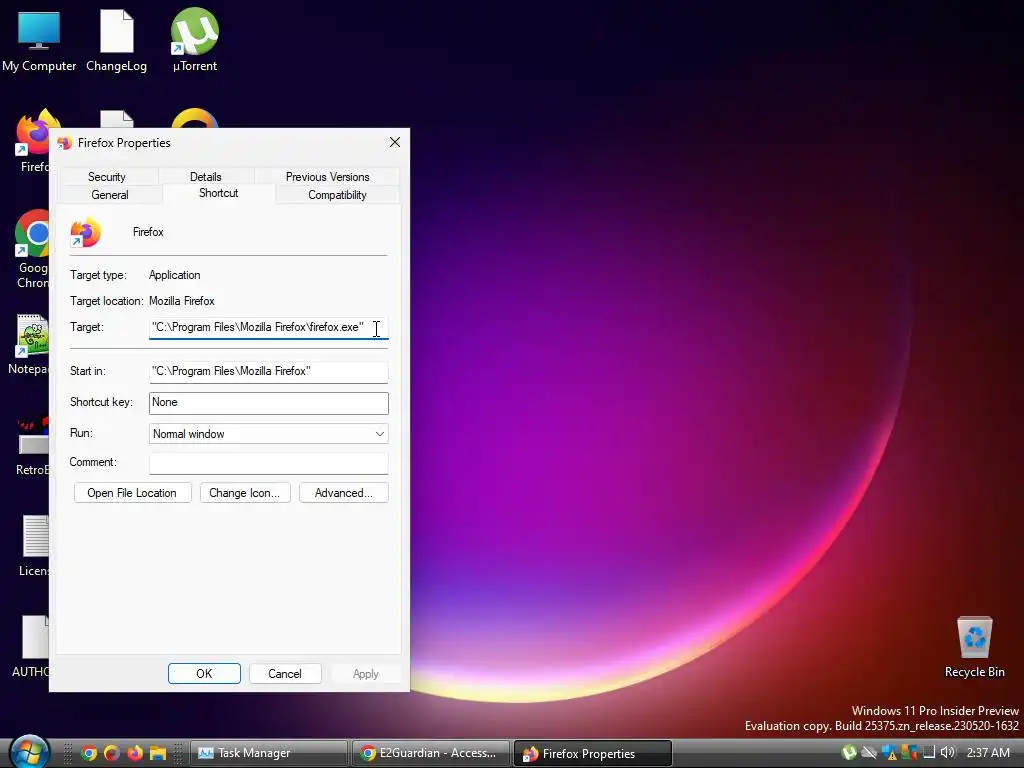Select the License file desktop icon
The height and width of the screenshot is (768, 1024).
point(34,545)
